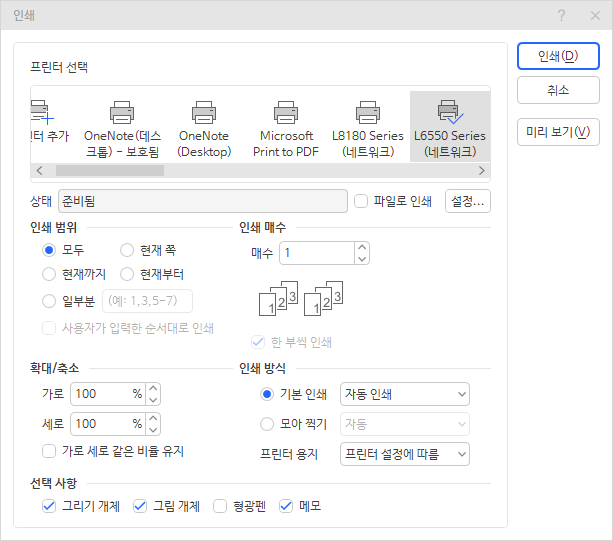This screenshot has height=541, width=613.
Task: Click the printer list horizontal scrollbar thumb
Action: coord(110,171)
